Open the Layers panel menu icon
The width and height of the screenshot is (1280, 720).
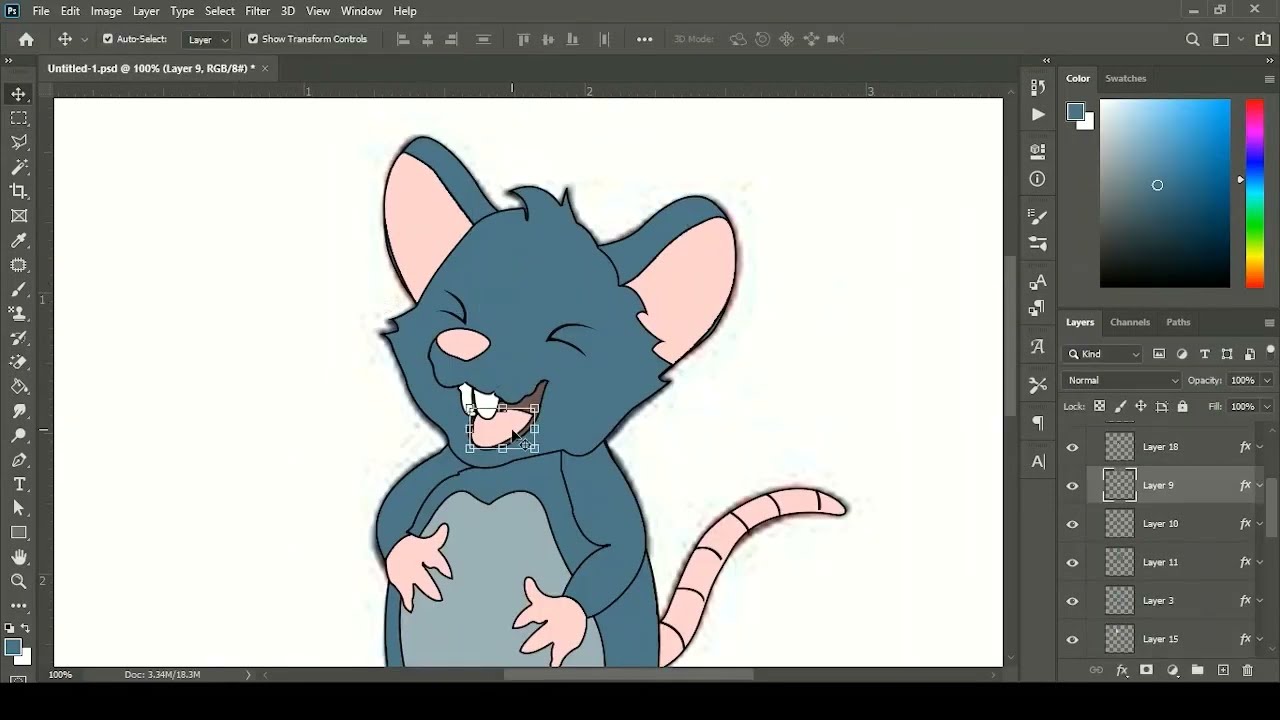[1269, 322]
